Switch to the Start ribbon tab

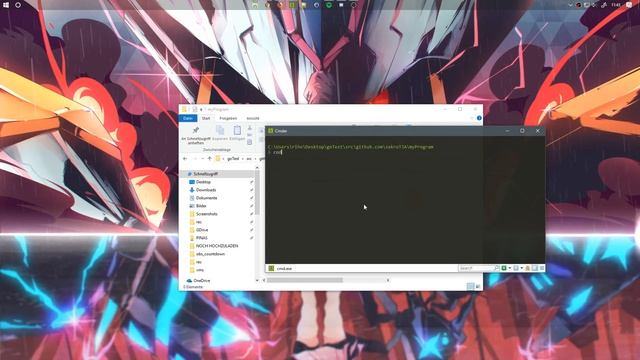(206, 118)
